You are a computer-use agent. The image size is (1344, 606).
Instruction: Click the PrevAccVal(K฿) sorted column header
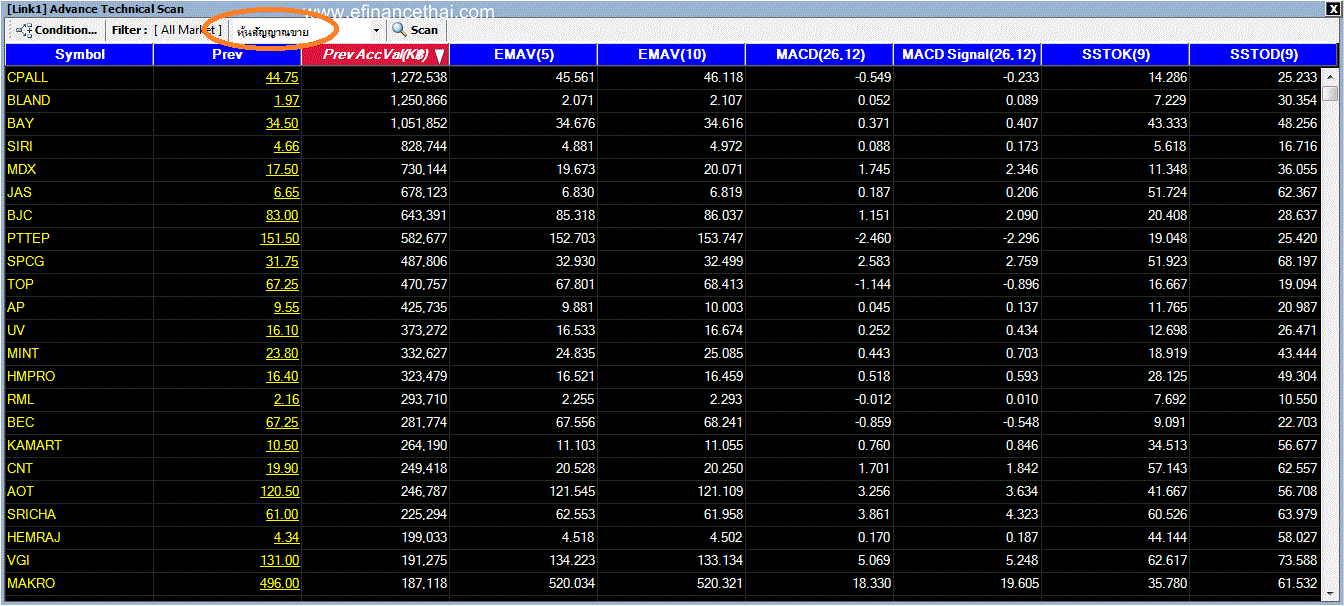(x=375, y=54)
